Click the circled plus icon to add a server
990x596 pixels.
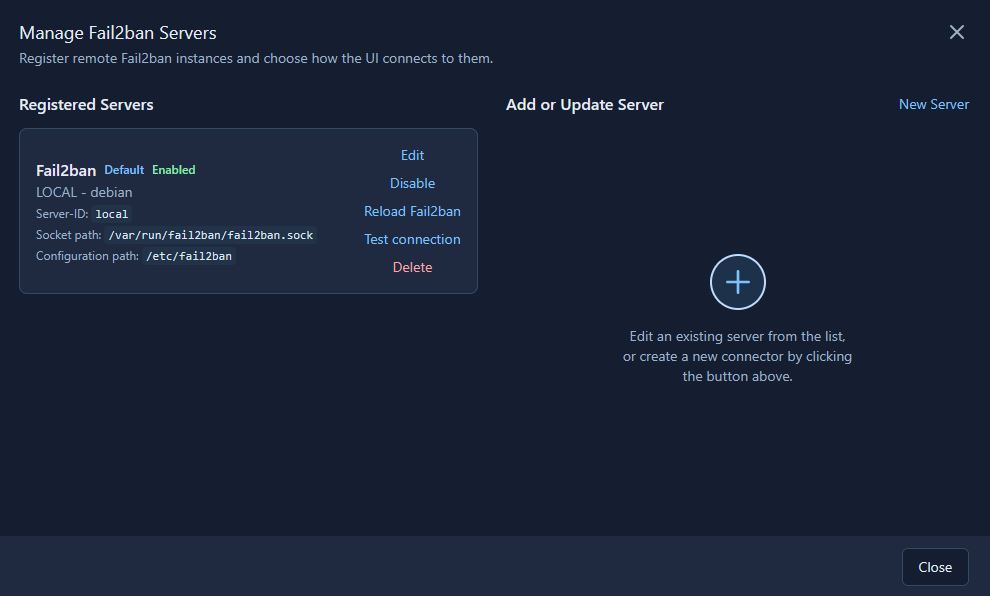click(737, 282)
